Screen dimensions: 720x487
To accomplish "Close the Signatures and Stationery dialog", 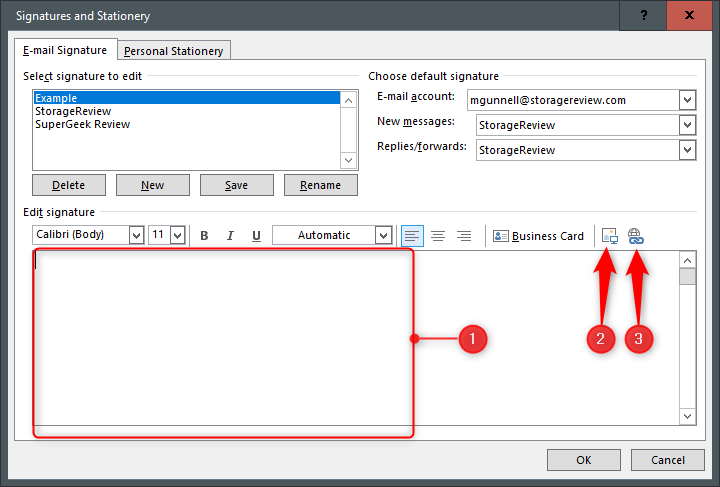I will click(x=689, y=15).
